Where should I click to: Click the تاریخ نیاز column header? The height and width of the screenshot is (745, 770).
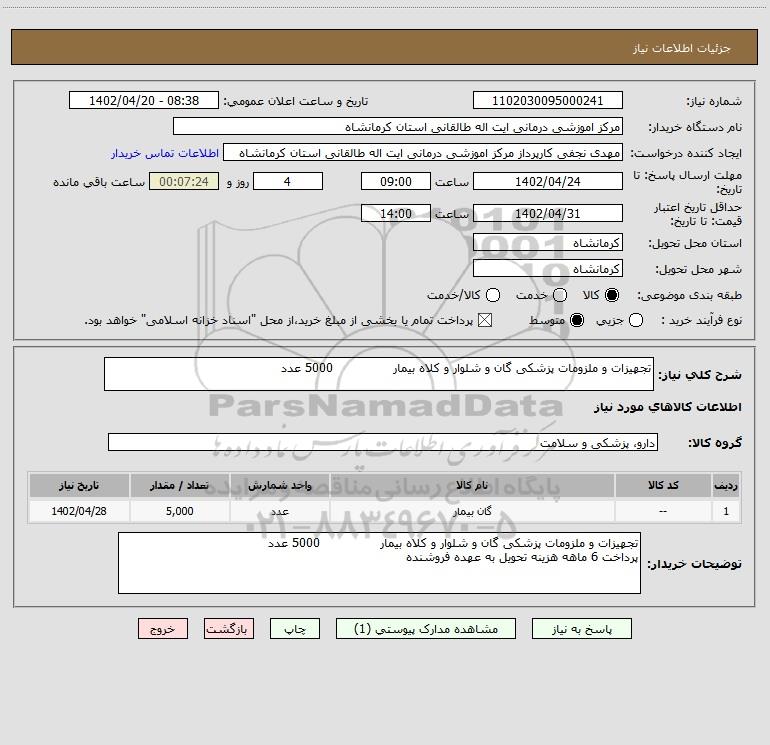click(79, 485)
